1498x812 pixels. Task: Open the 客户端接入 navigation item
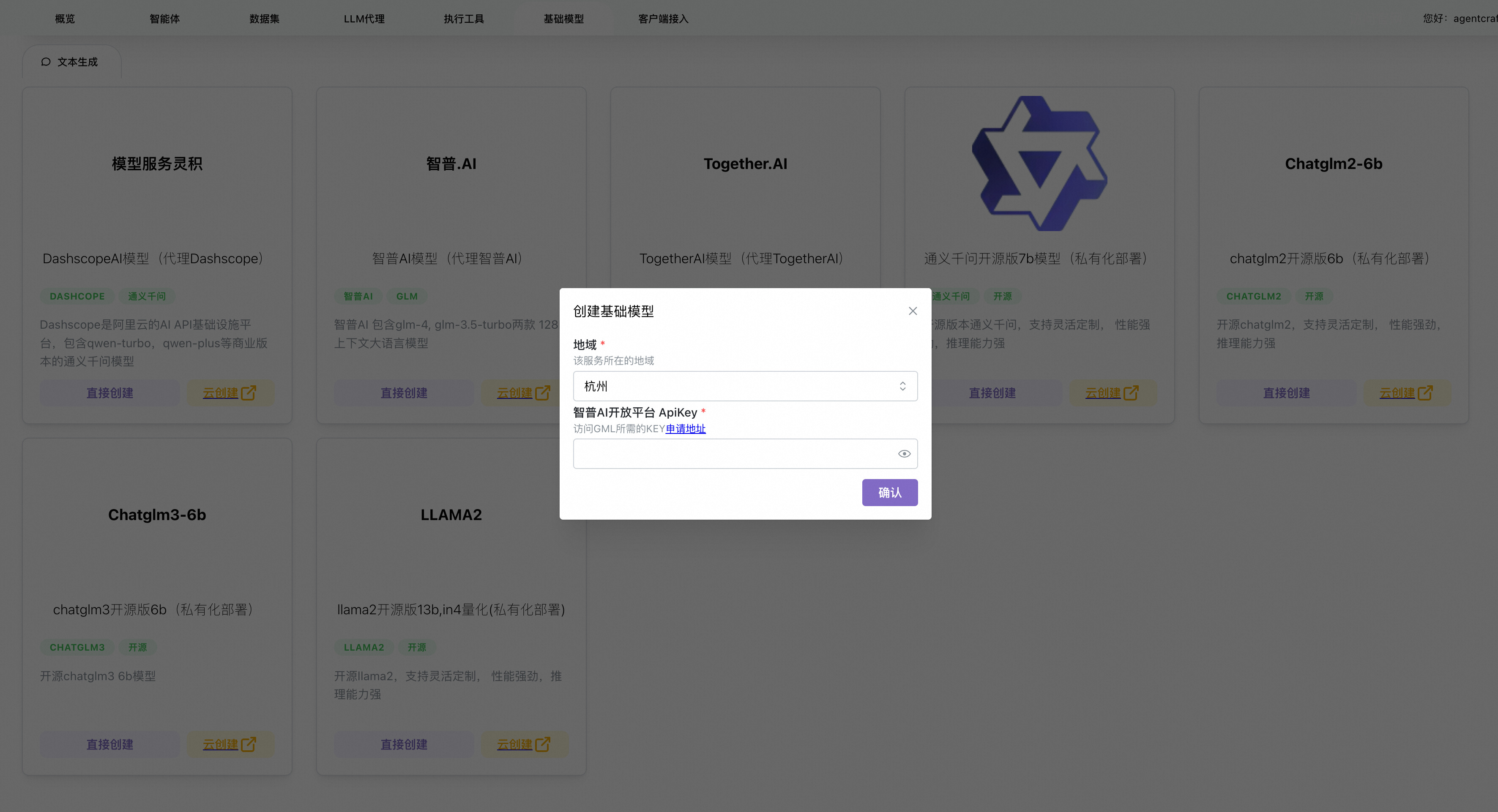pos(663,19)
